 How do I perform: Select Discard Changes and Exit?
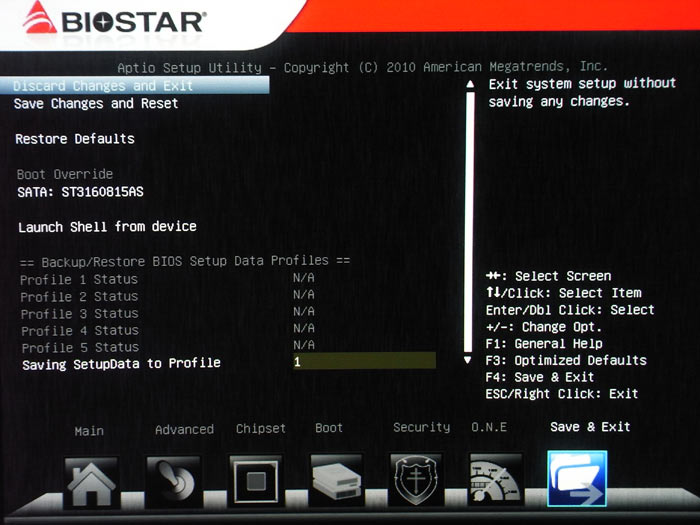pos(134,85)
